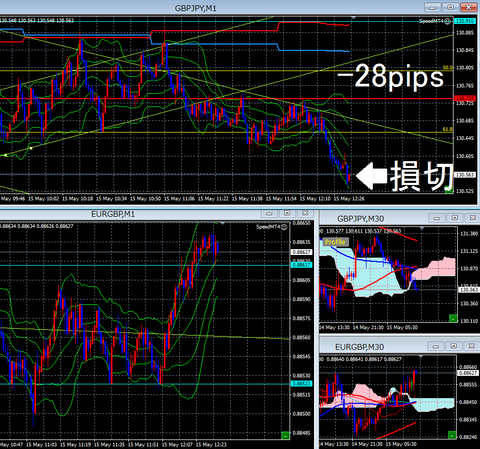Minimize the GBPJPY,M30 chart window
The width and height of the screenshot is (480, 449).
click(x=437, y=218)
